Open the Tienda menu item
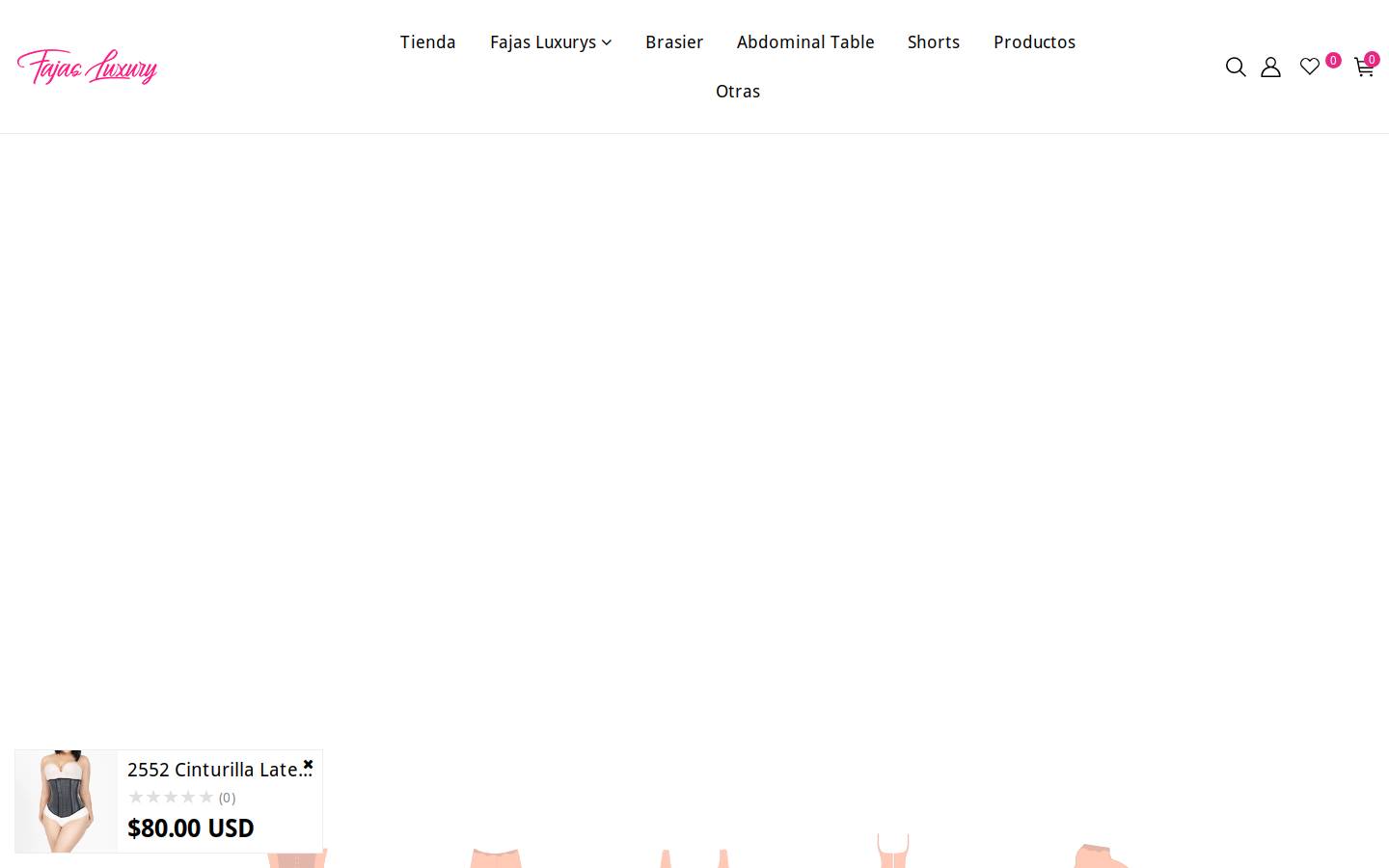The width and height of the screenshot is (1389, 868). [x=428, y=41]
